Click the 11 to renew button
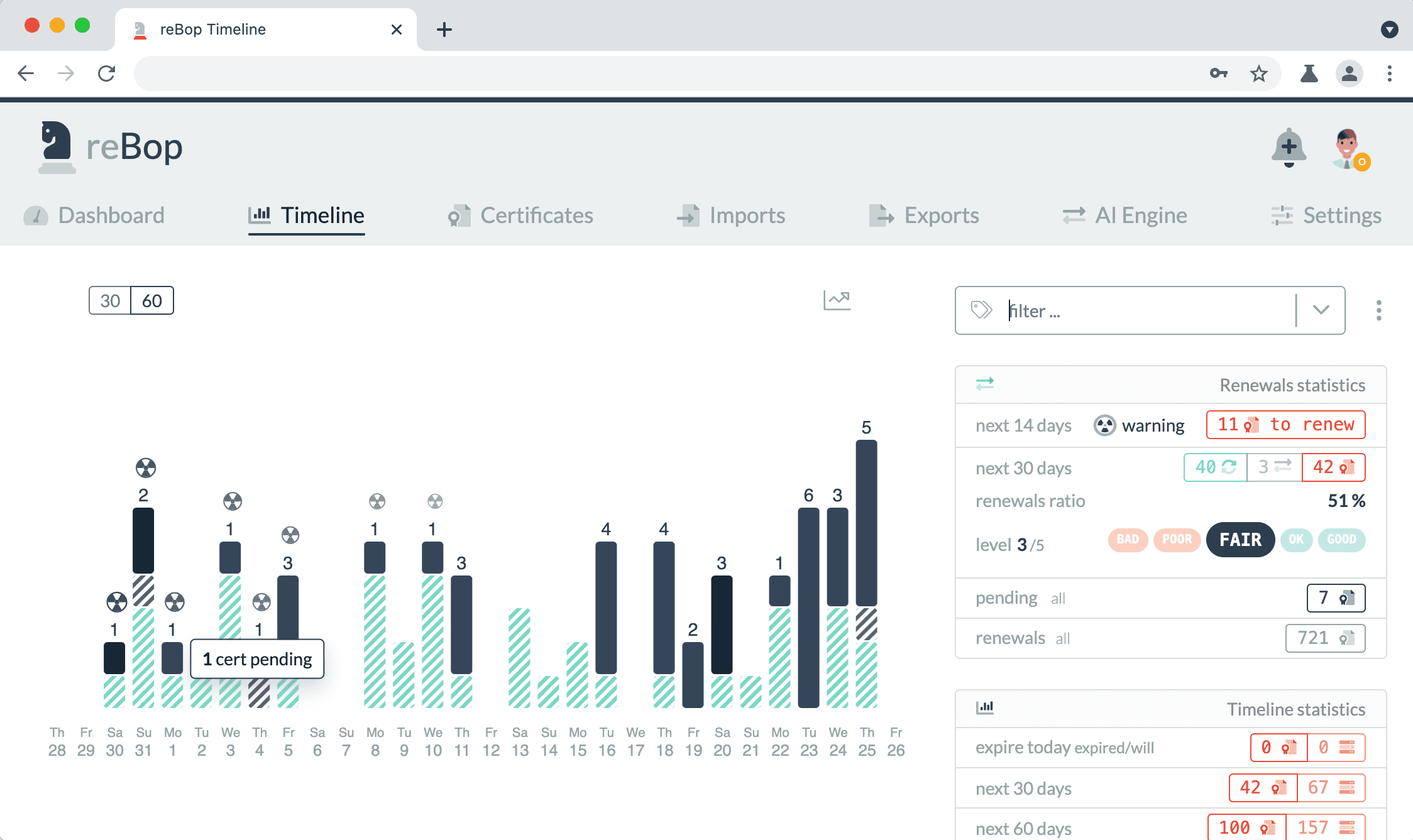Image resolution: width=1413 pixels, height=840 pixels. 1285,425
